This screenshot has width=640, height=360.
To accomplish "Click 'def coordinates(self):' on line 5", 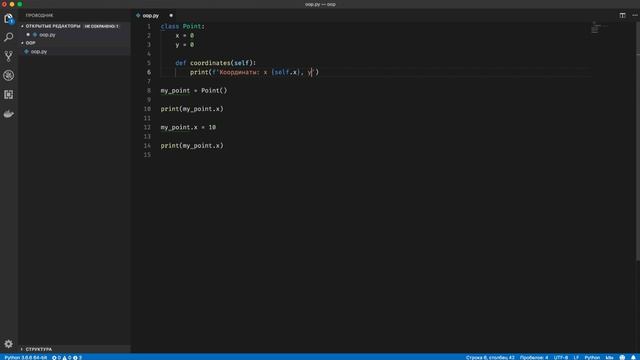I will pyautogui.click(x=216, y=63).
